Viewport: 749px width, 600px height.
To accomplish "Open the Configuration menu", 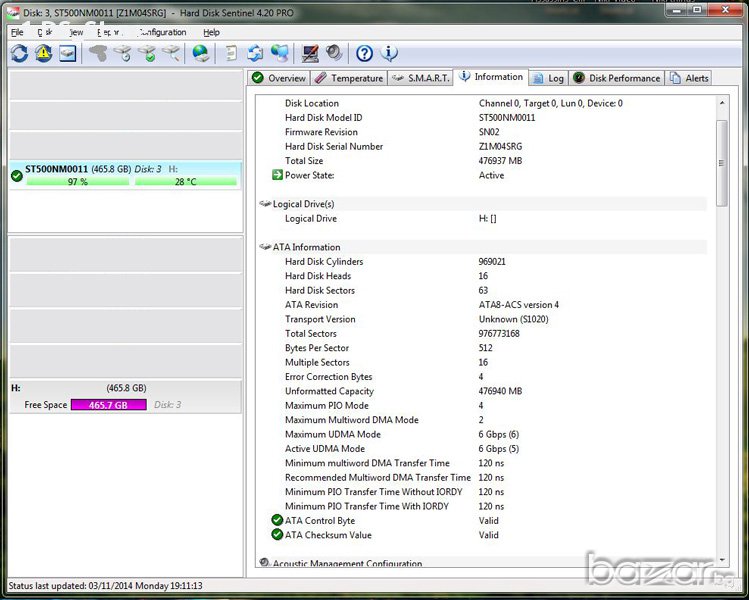I will pos(162,32).
